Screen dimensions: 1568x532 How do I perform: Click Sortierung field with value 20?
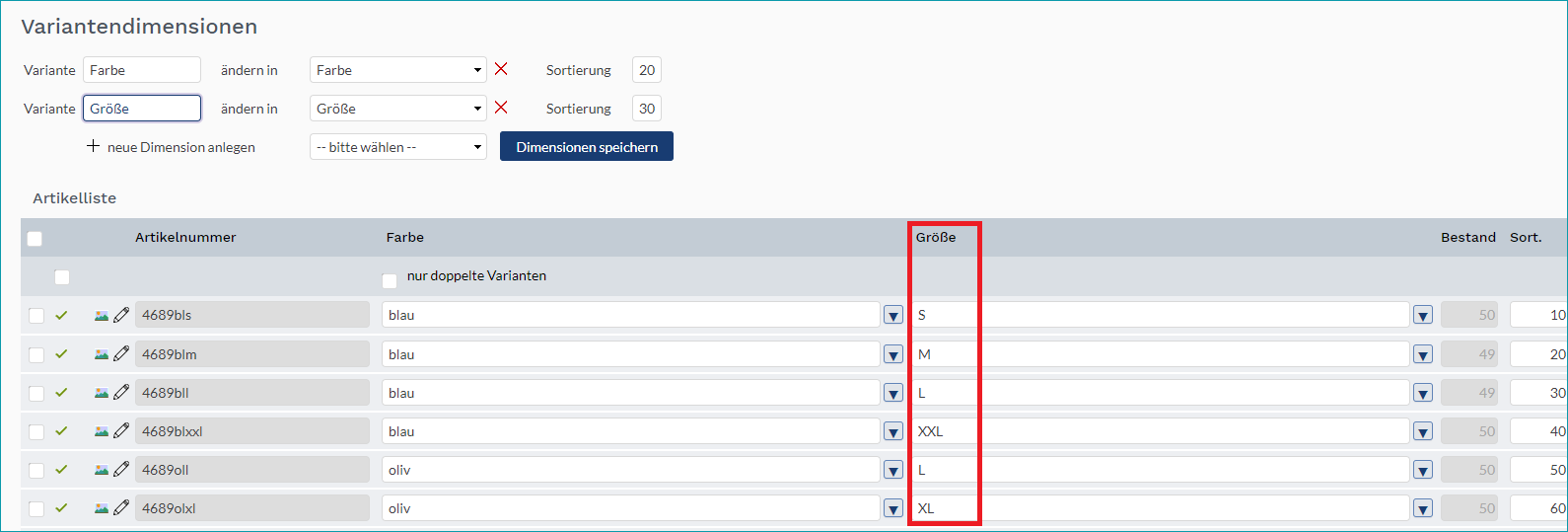pos(647,70)
